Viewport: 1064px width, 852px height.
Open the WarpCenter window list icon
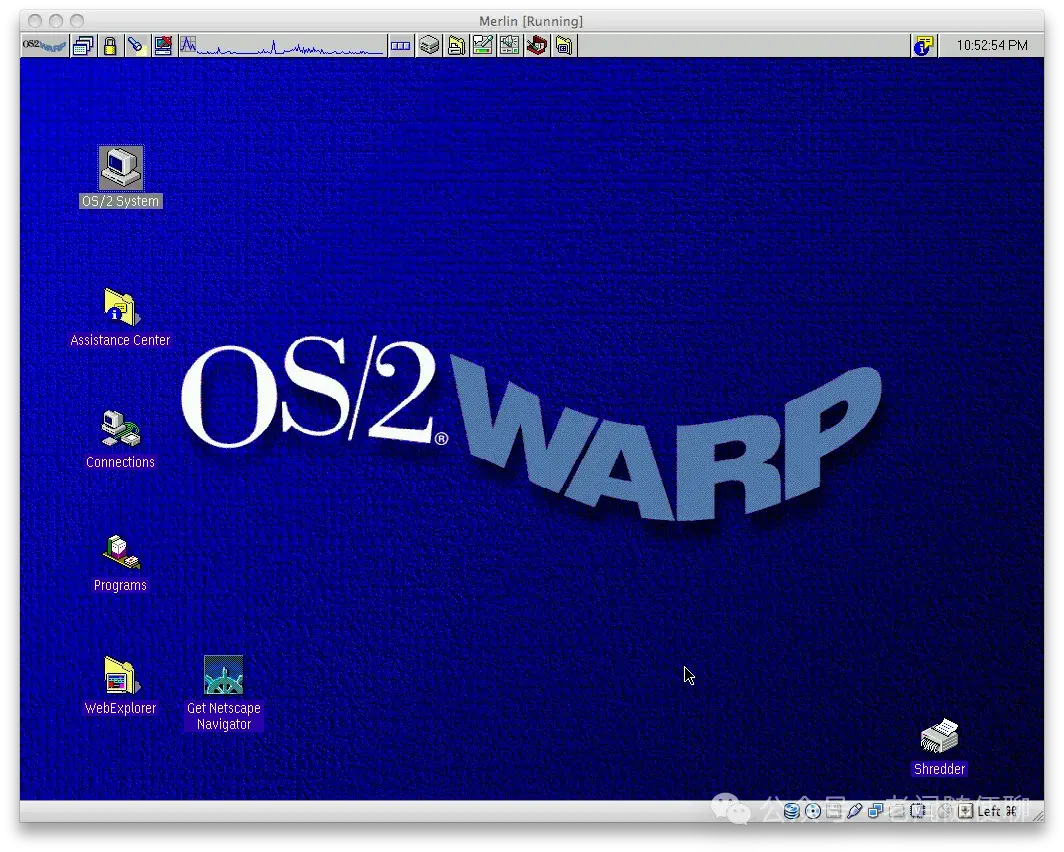[83, 45]
